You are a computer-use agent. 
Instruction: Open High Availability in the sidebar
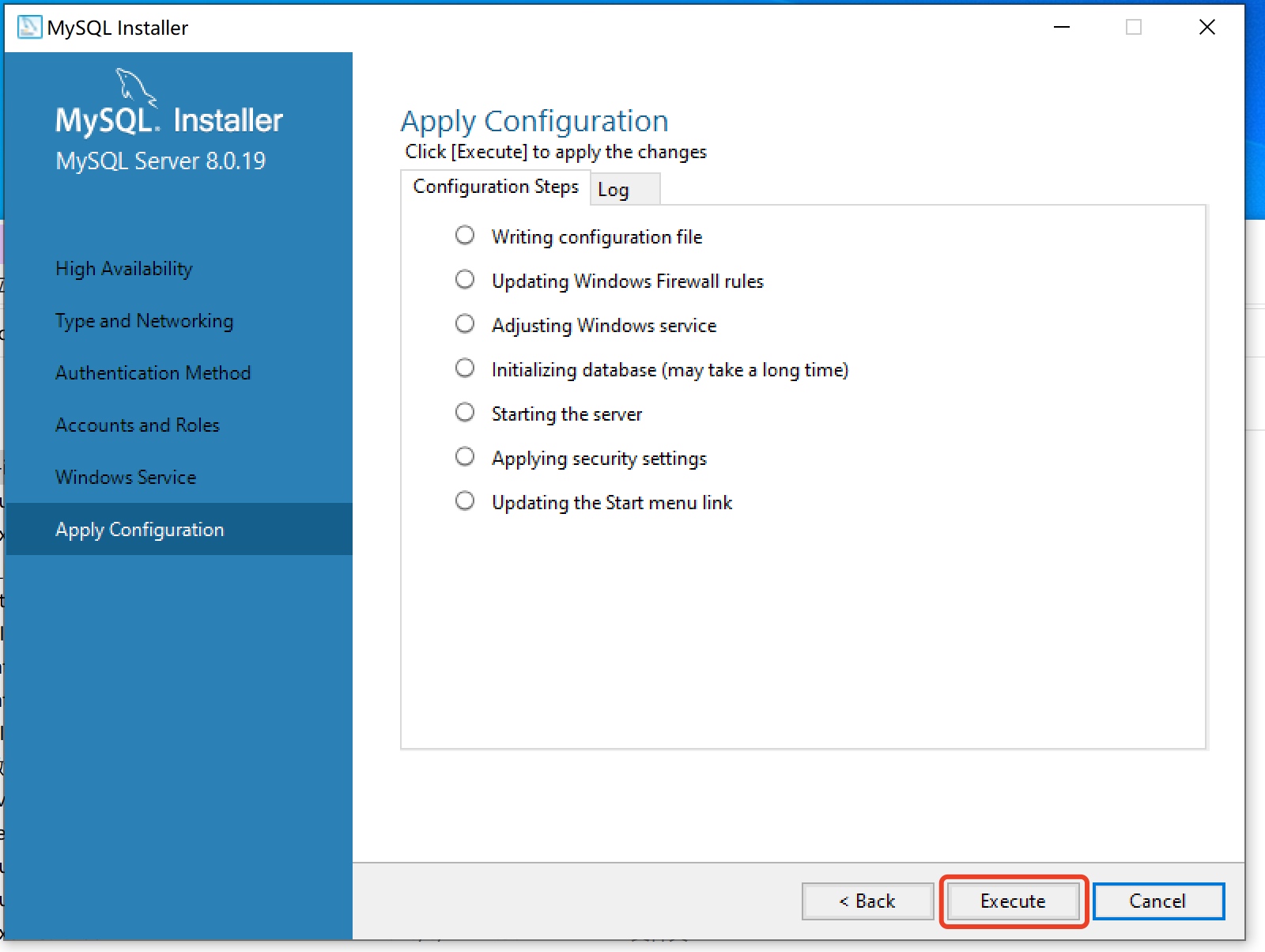124,269
